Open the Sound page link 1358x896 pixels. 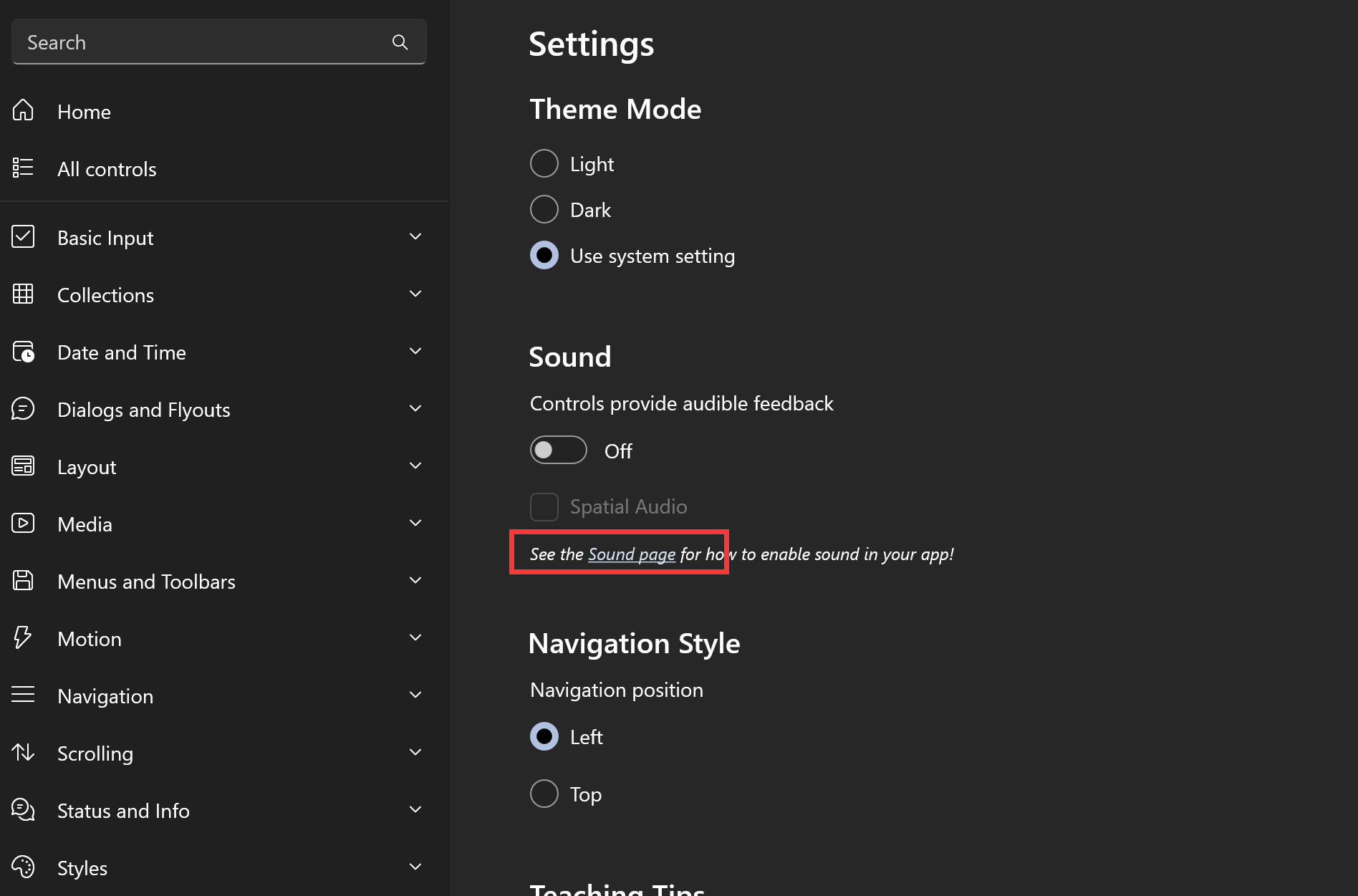(632, 554)
